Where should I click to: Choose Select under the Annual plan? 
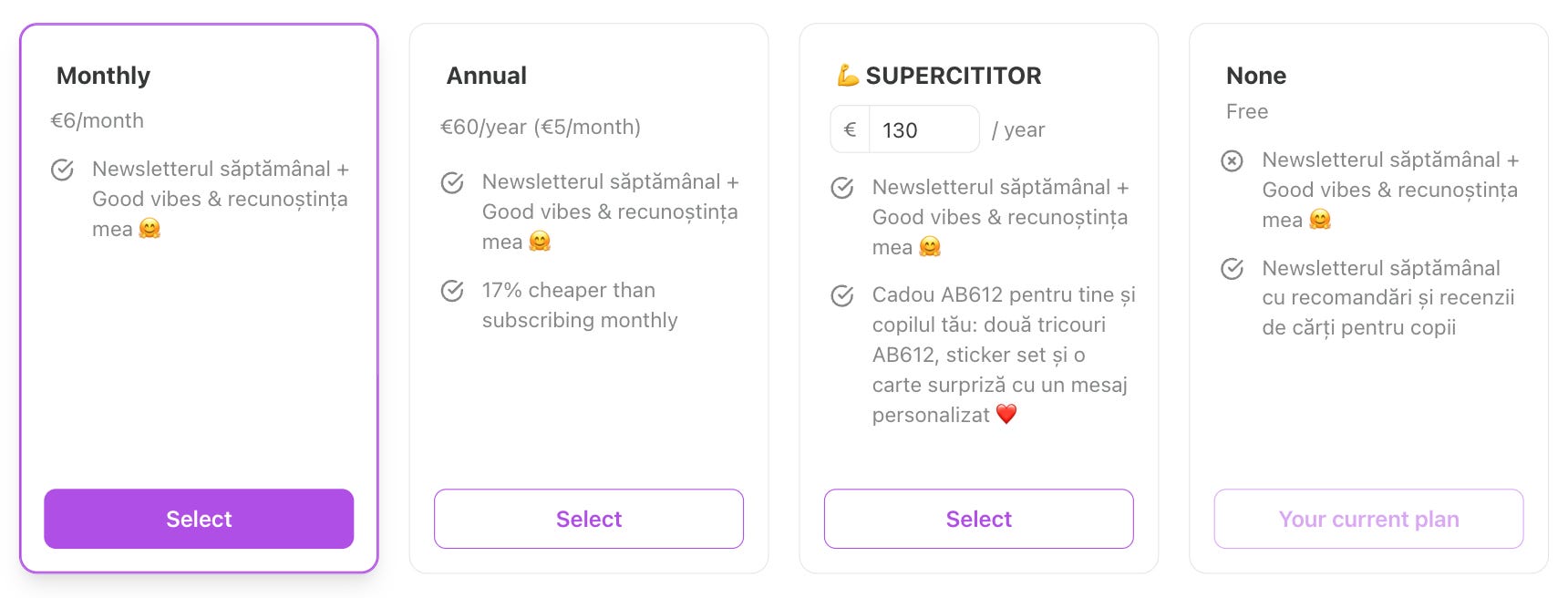click(x=589, y=519)
